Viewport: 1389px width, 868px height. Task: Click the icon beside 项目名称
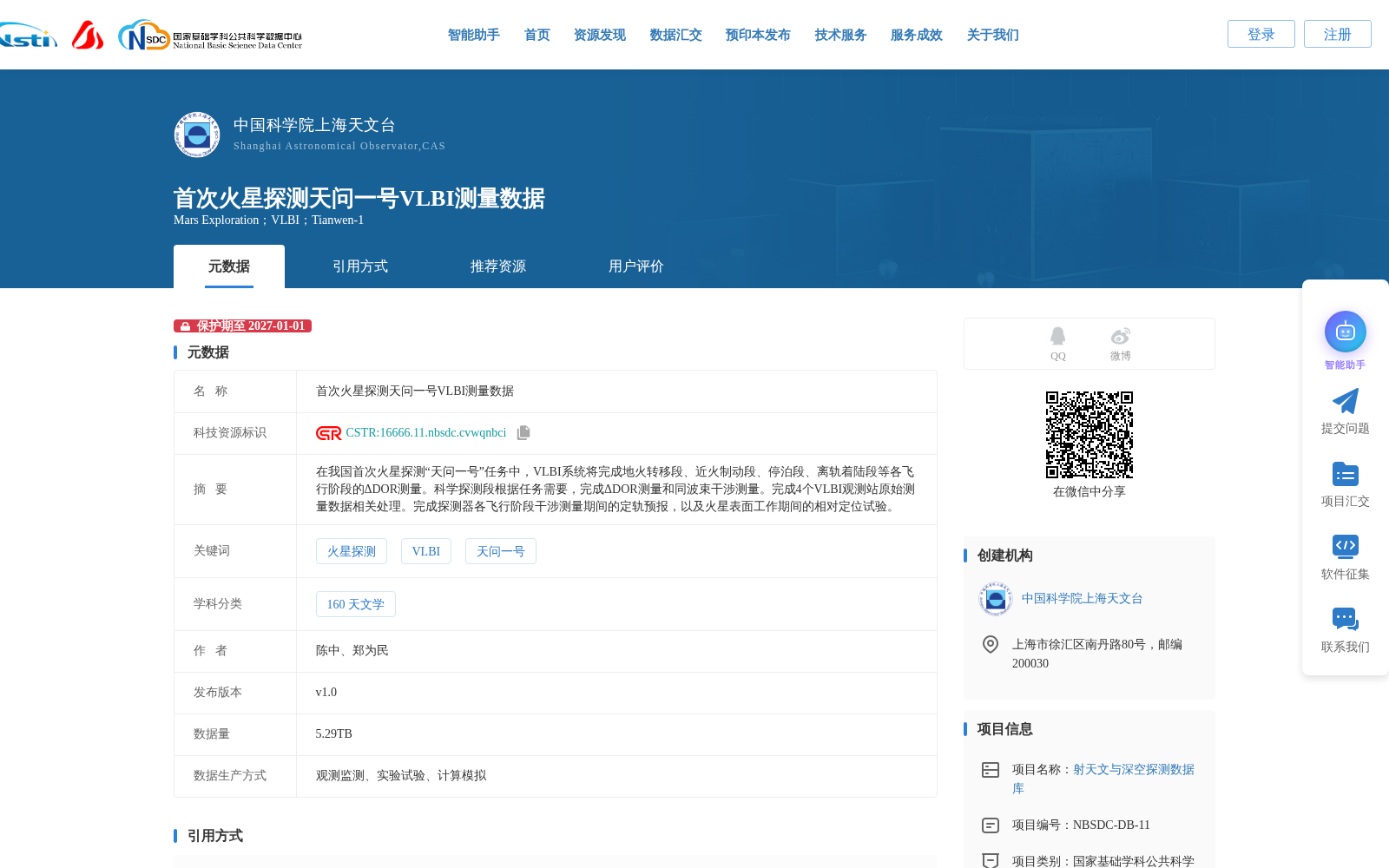point(991,770)
